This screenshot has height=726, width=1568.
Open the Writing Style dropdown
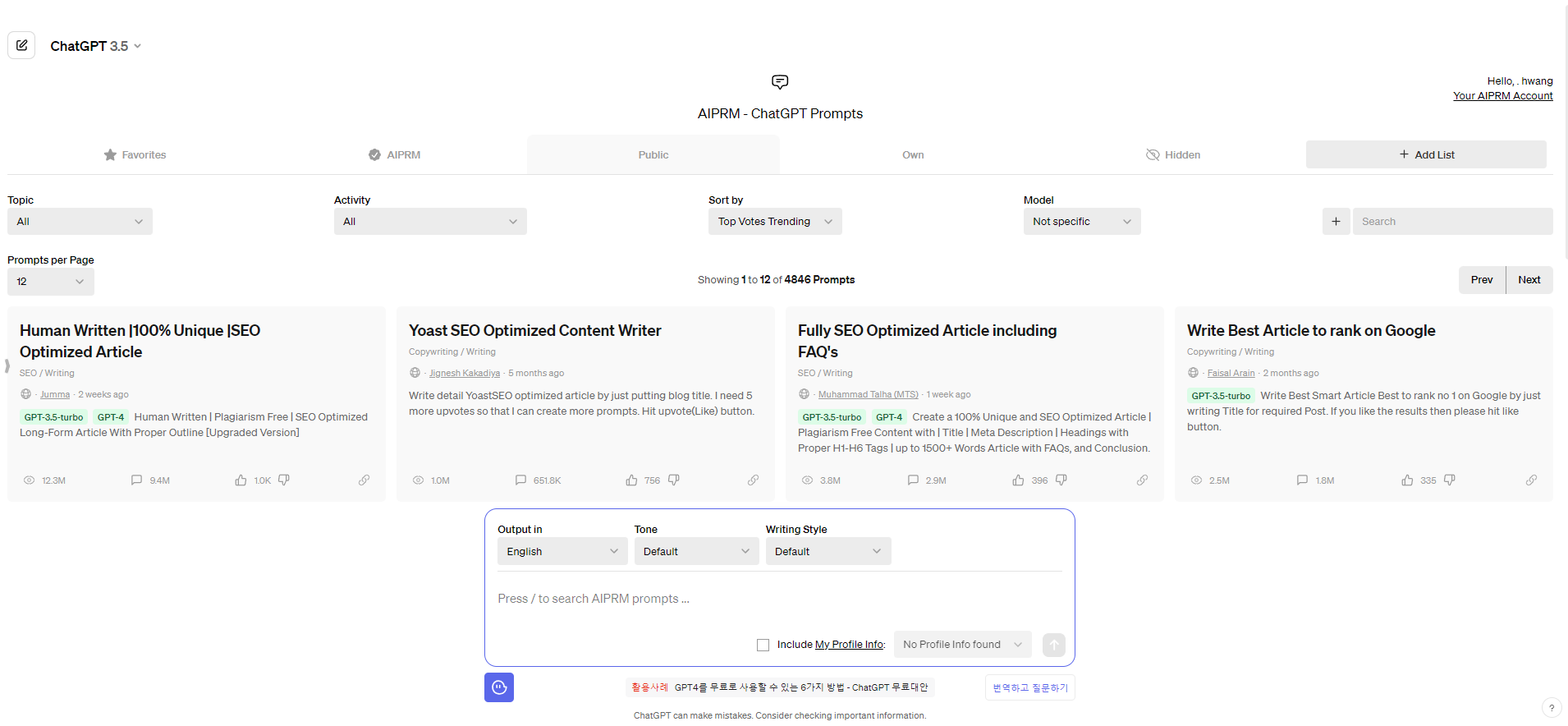[828, 551]
